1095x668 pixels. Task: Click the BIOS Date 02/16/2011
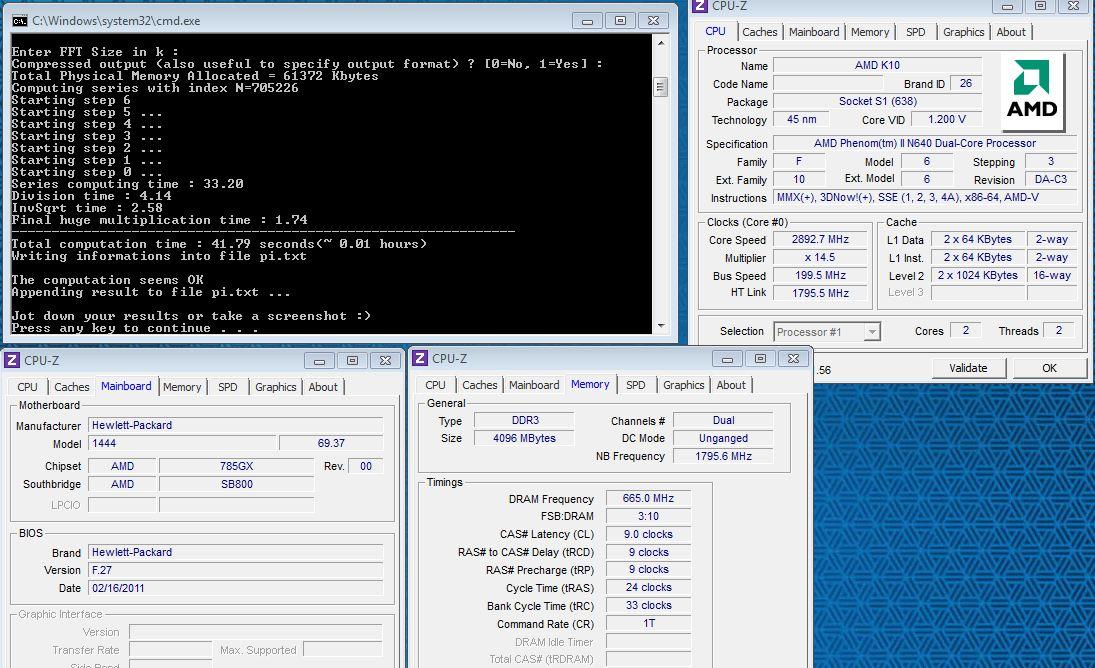[x=235, y=588]
